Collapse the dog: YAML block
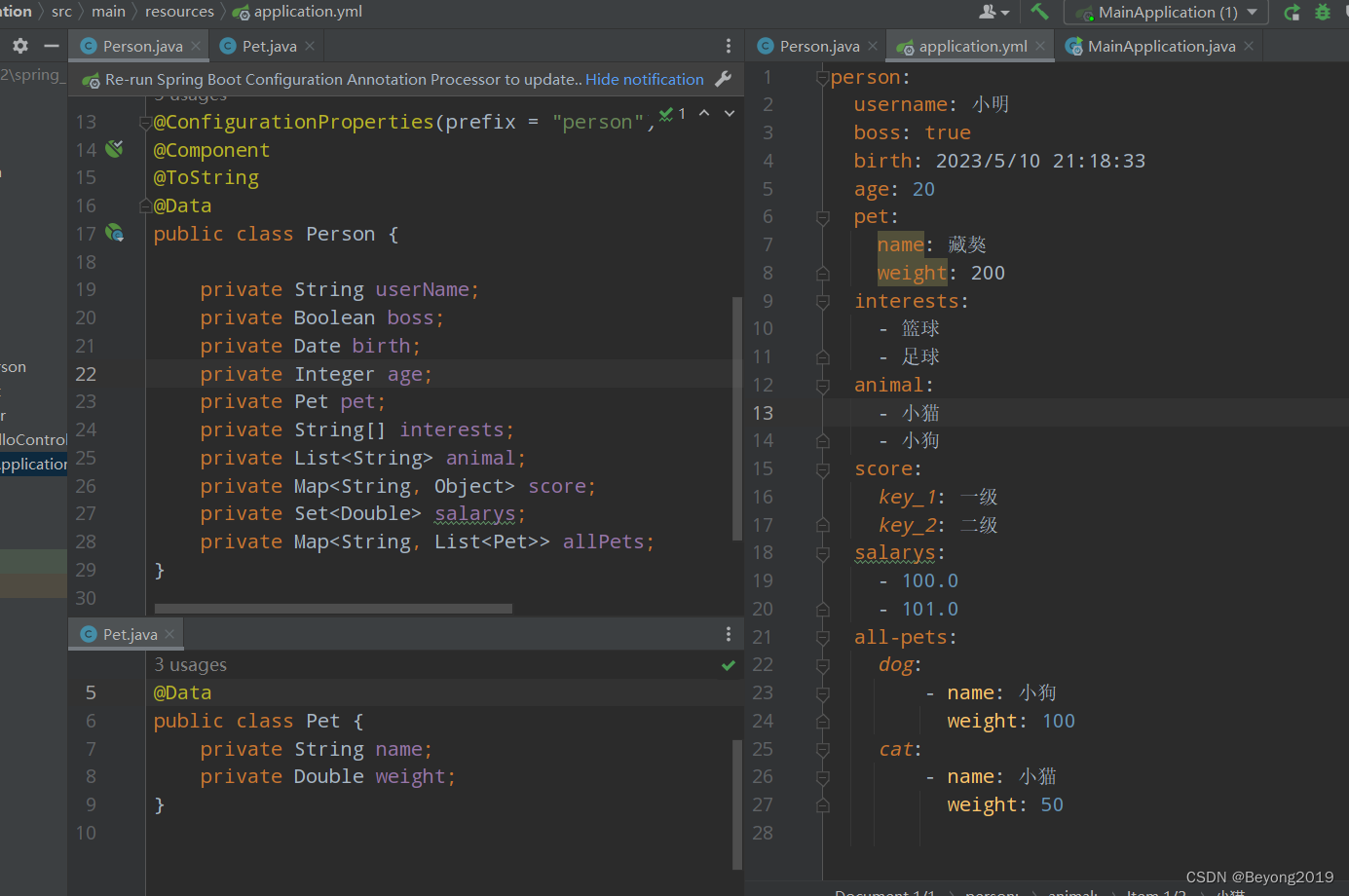The height and width of the screenshot is (896, 1349). [823, 665]
